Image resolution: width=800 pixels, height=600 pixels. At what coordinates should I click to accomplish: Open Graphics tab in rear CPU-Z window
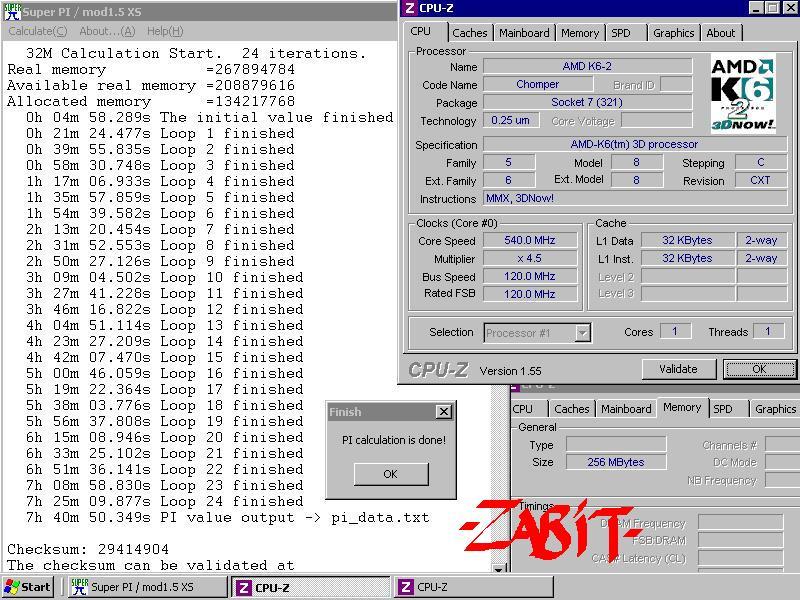[774, 409]
